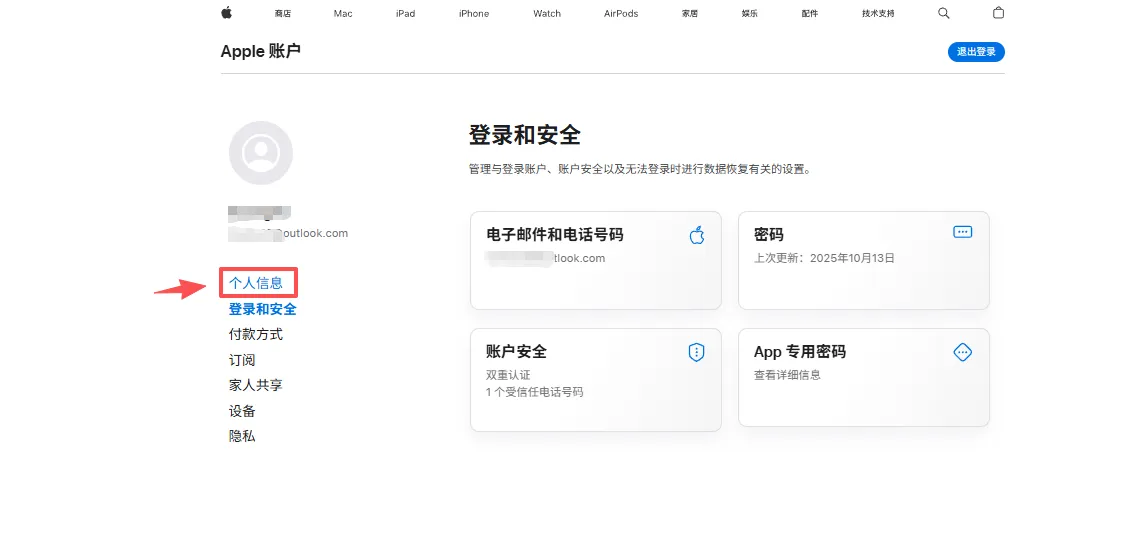Image resolution: width=1131 pixels, height=535 pixels.
Task: Open the 电子邮件和电话号码 card title
Action: (555, 234)
